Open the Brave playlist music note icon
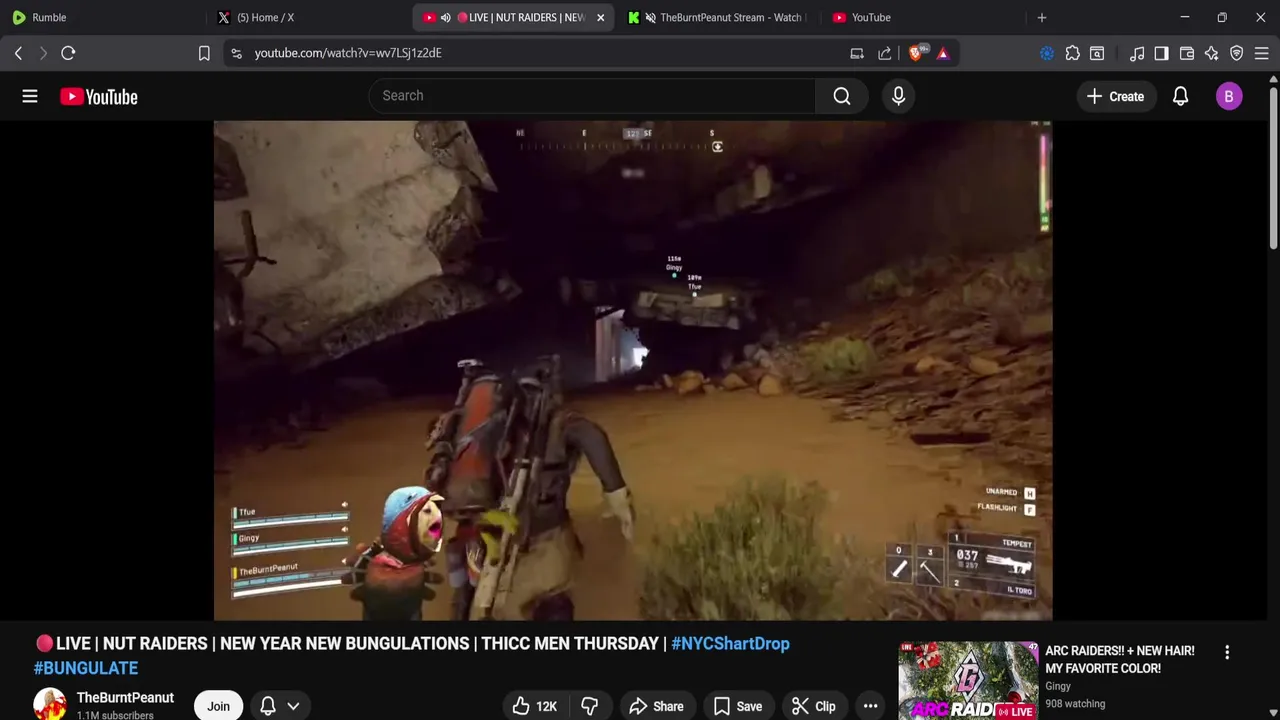Viewport: 1280px width, 720px height. [x=1137, y=53]
